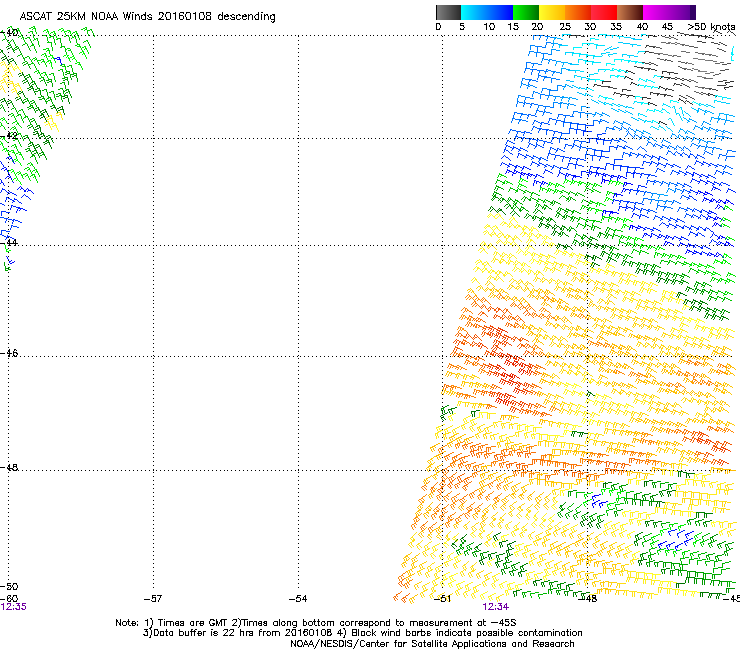Viewport: 740px width, 650px height.
Task: Click the longitude label -48 at bottom
Action: [x=588, y=599]
